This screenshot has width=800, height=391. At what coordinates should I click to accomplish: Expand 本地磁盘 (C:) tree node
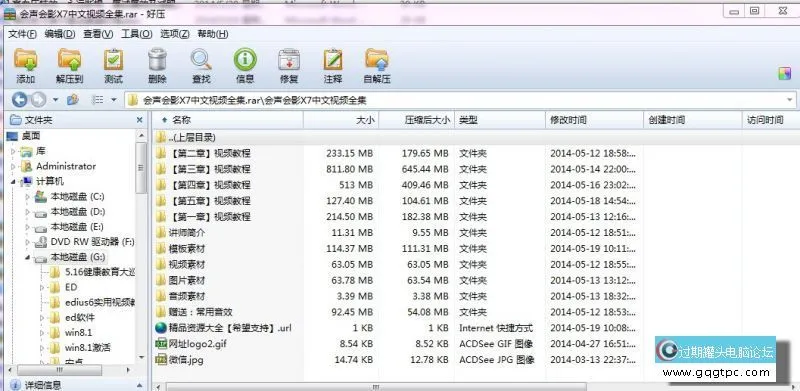click(28, 197)
